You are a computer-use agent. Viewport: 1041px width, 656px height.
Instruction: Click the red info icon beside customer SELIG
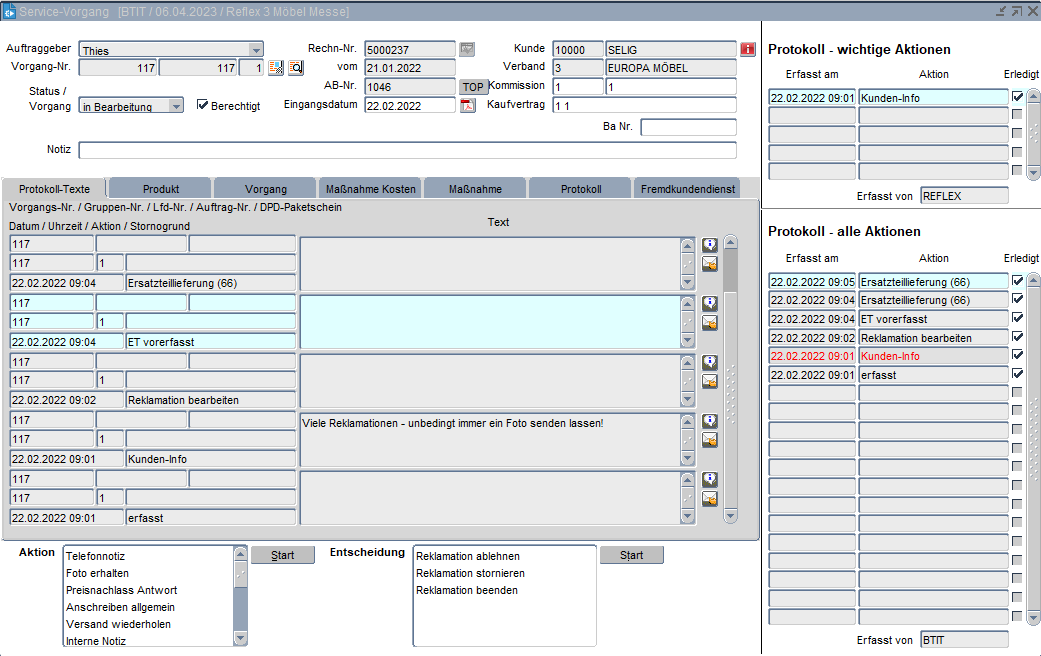pos(747,49)
